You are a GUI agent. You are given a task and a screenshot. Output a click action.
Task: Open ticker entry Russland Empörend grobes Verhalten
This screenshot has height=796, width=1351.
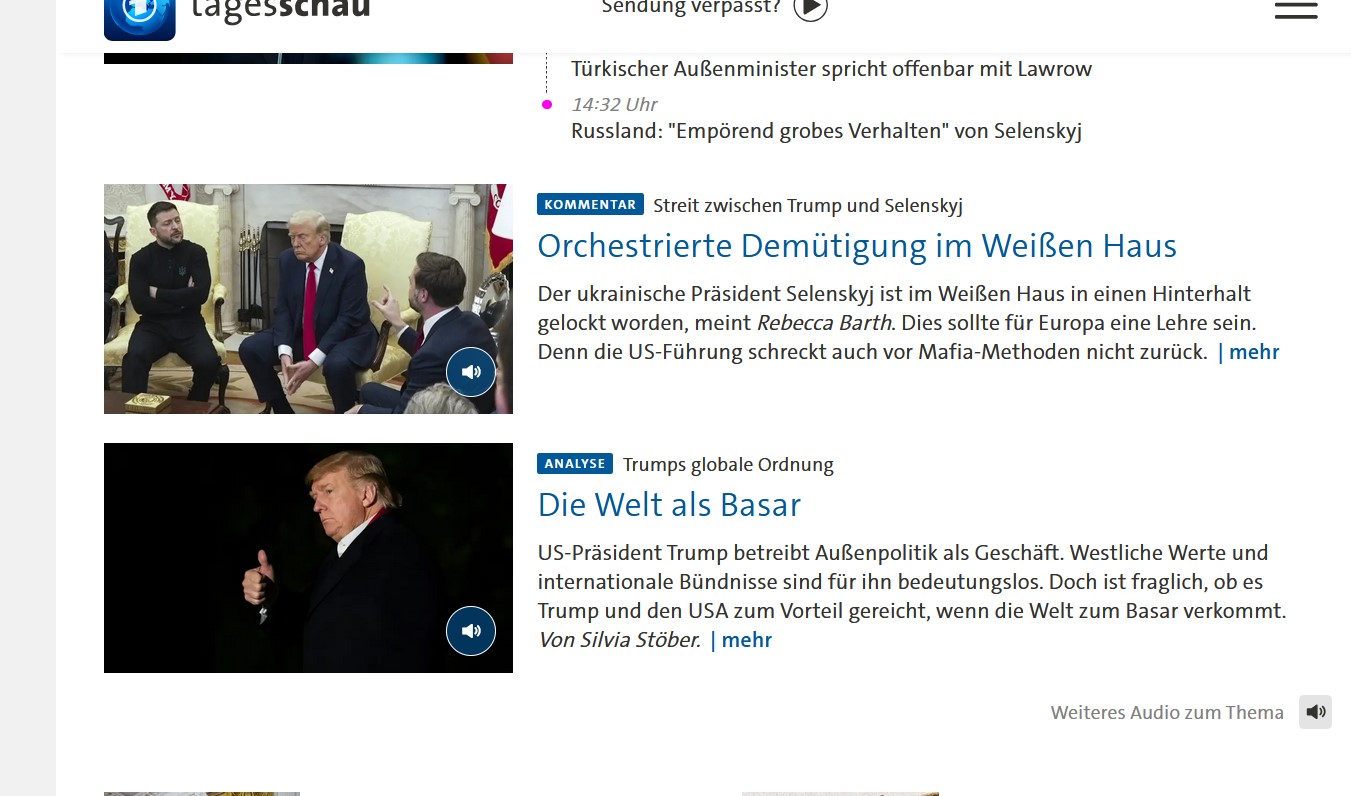[826, 131]
